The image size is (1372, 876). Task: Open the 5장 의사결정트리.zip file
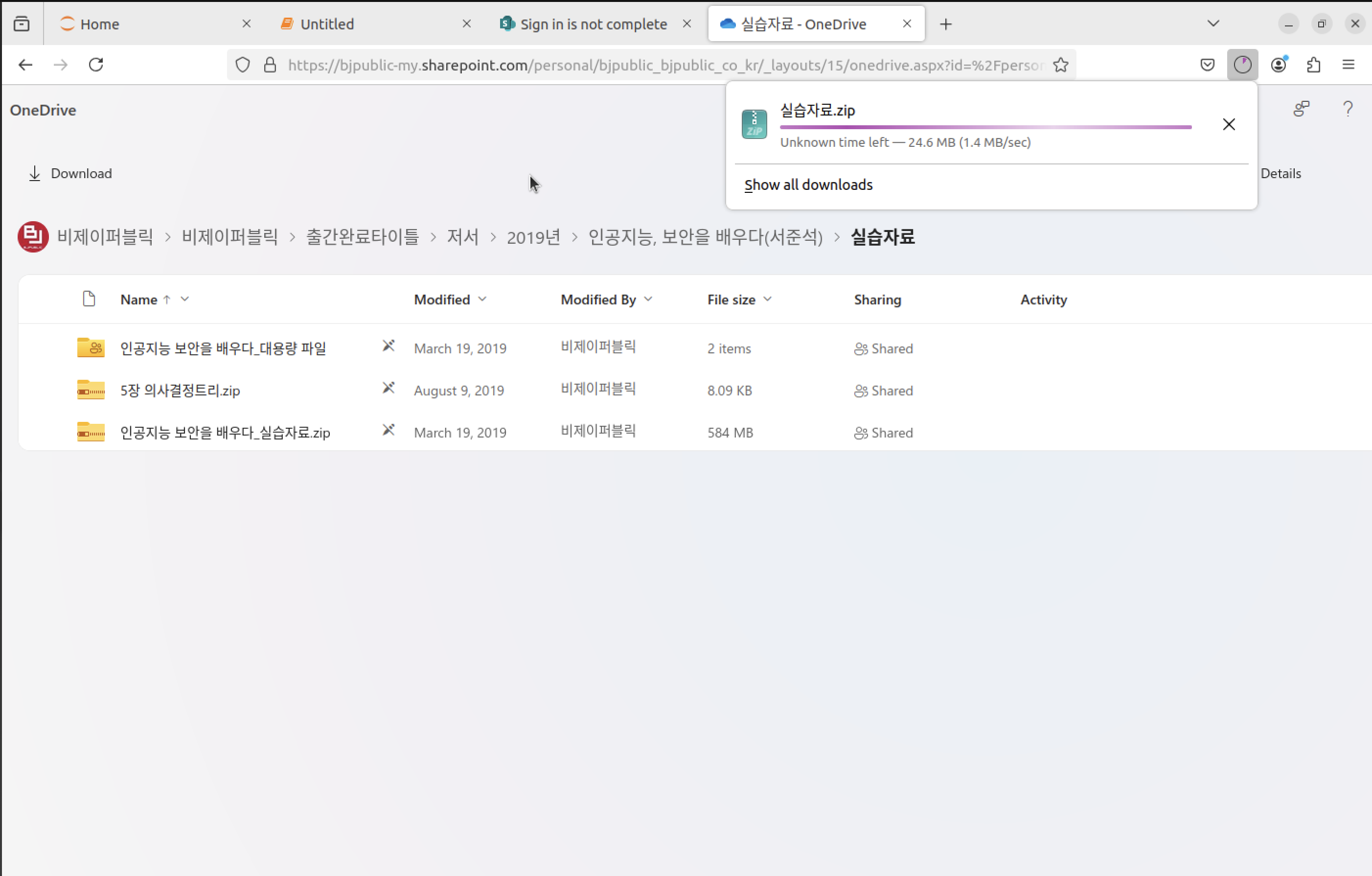(180, 391)
